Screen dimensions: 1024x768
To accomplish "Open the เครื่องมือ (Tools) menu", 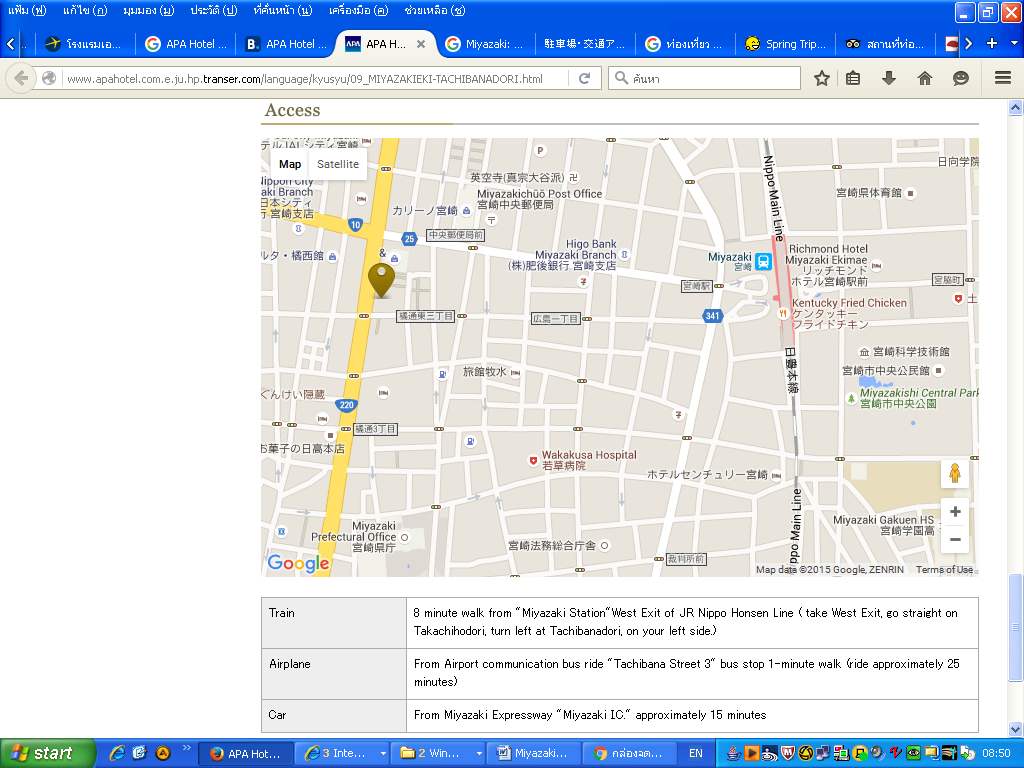I will [x=358, y=10].
